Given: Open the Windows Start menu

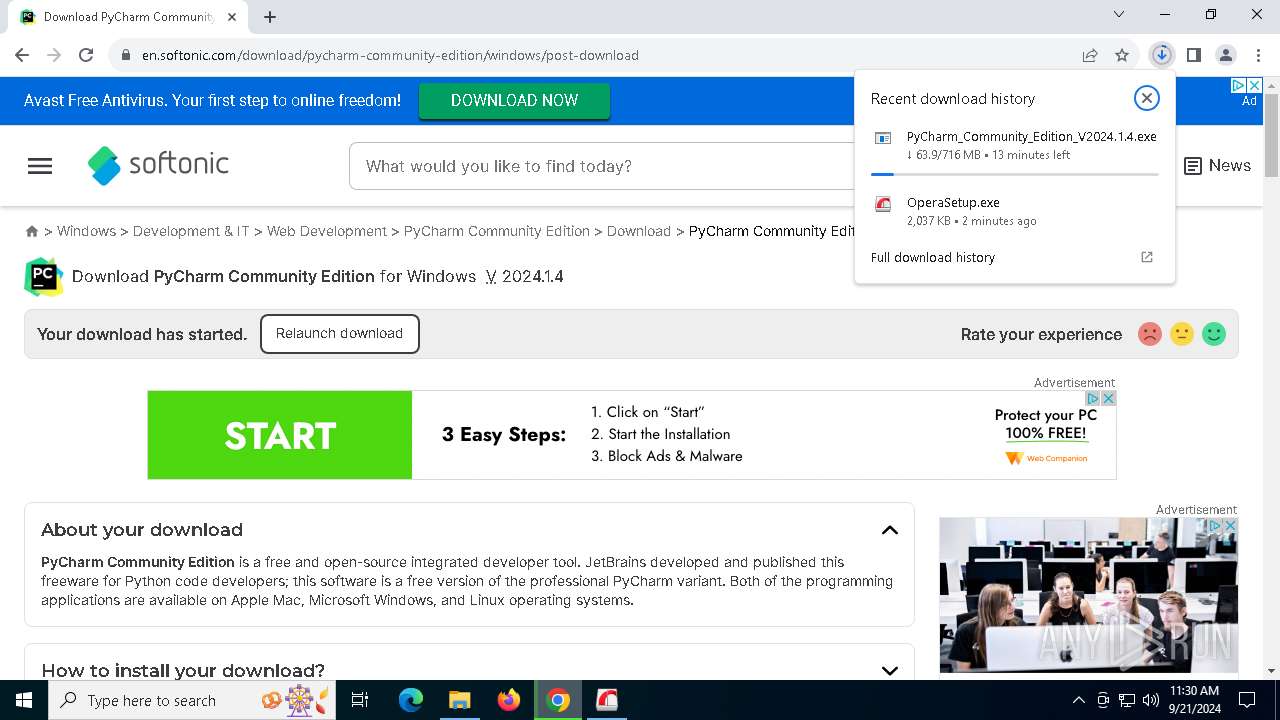Looking at the screenshot, I should 24,700.
